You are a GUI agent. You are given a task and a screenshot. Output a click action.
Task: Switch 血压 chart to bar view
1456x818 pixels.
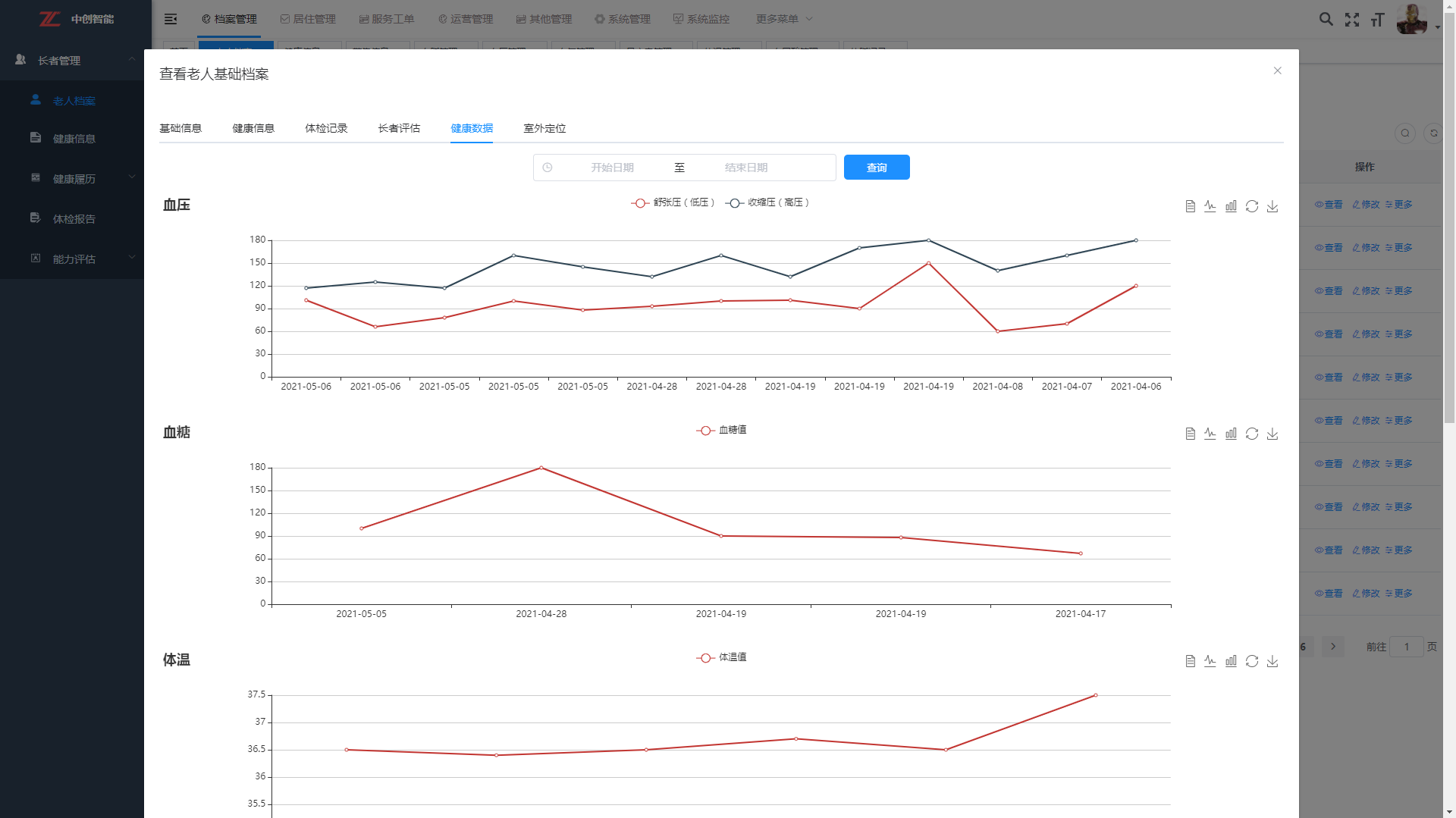click(x=1231, y=206)
